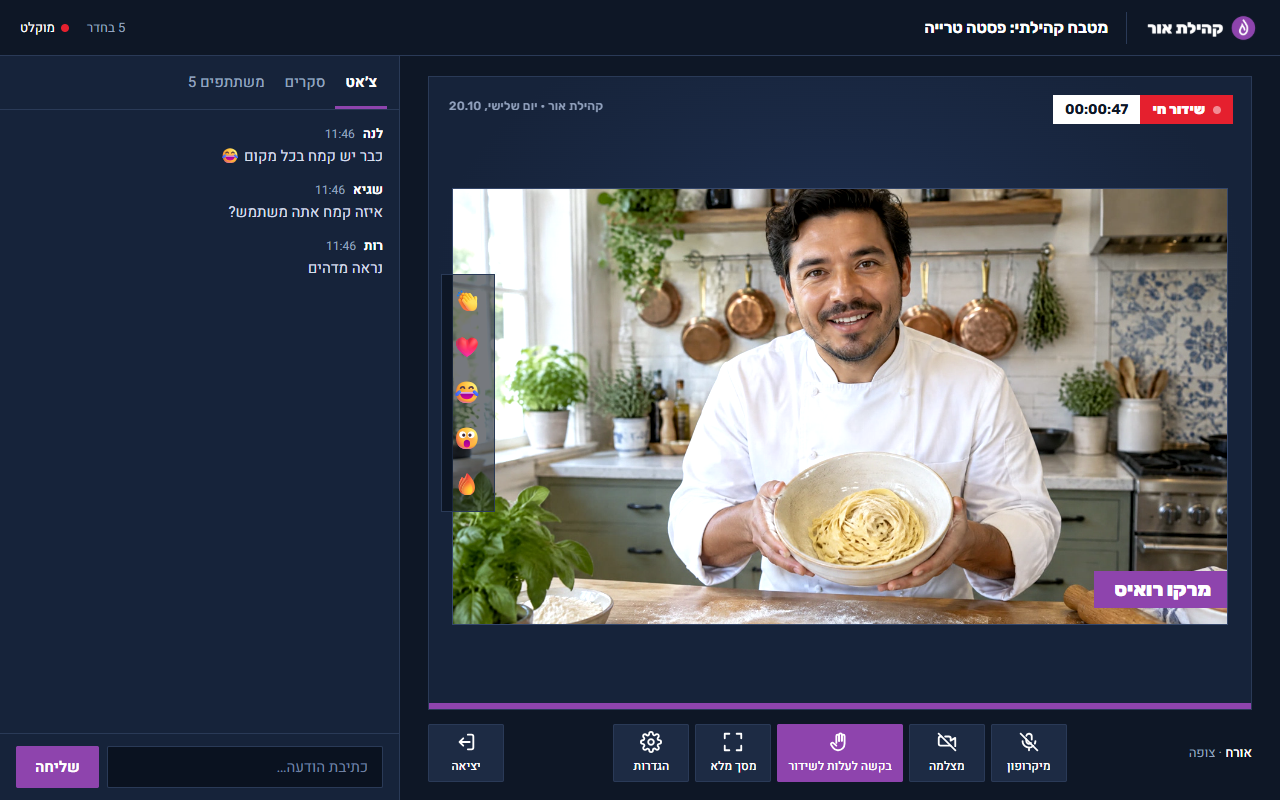Screen dimensions: 1280x800
Task: Click the שידור חי live badge
Action: pos(1186,109)
